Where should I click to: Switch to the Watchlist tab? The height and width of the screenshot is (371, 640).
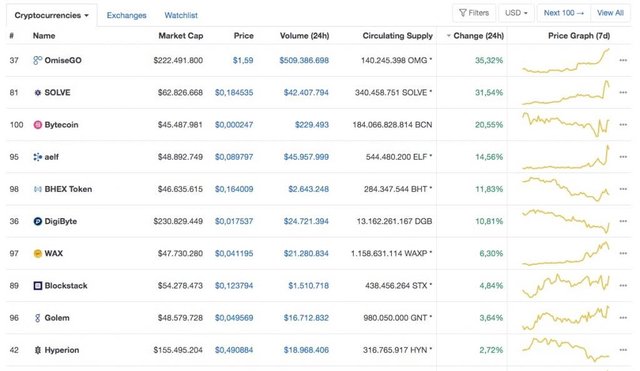[181, 16]
